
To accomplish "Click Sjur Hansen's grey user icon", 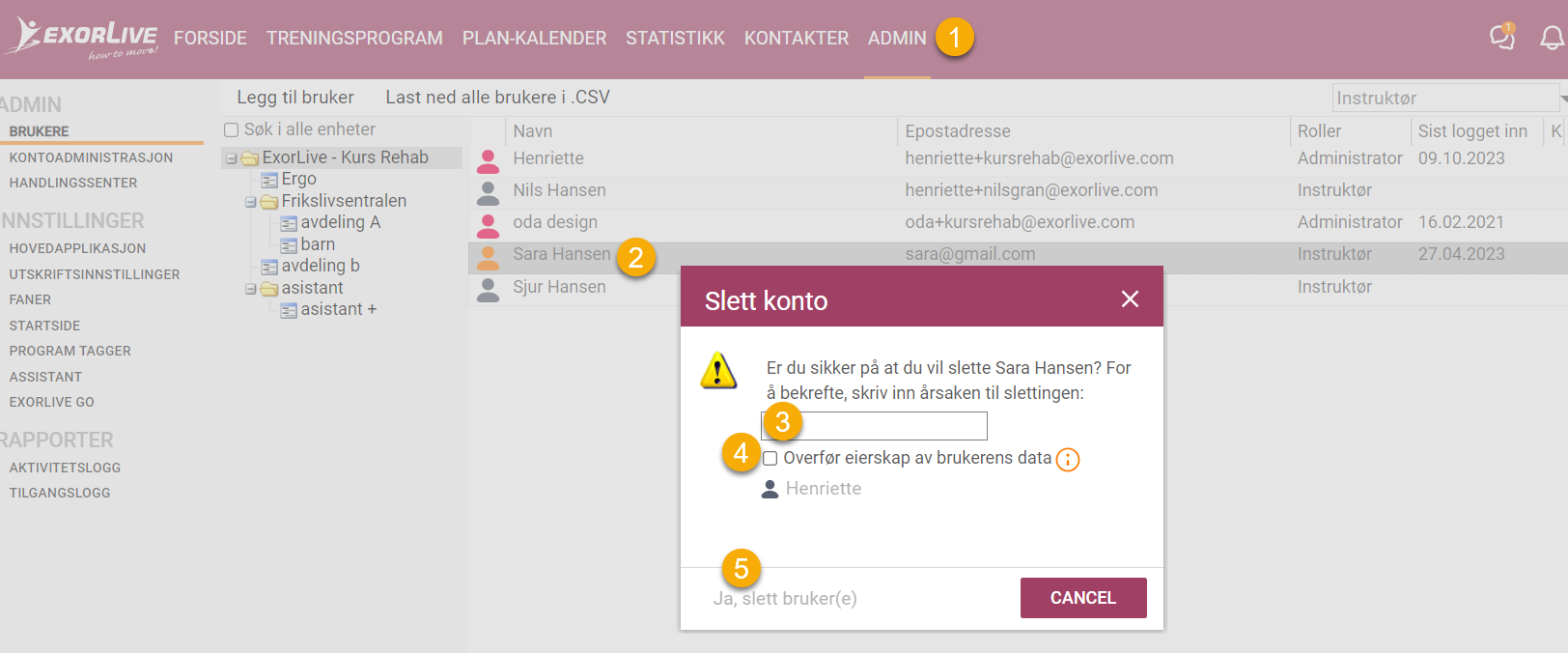I will point(489,289).
